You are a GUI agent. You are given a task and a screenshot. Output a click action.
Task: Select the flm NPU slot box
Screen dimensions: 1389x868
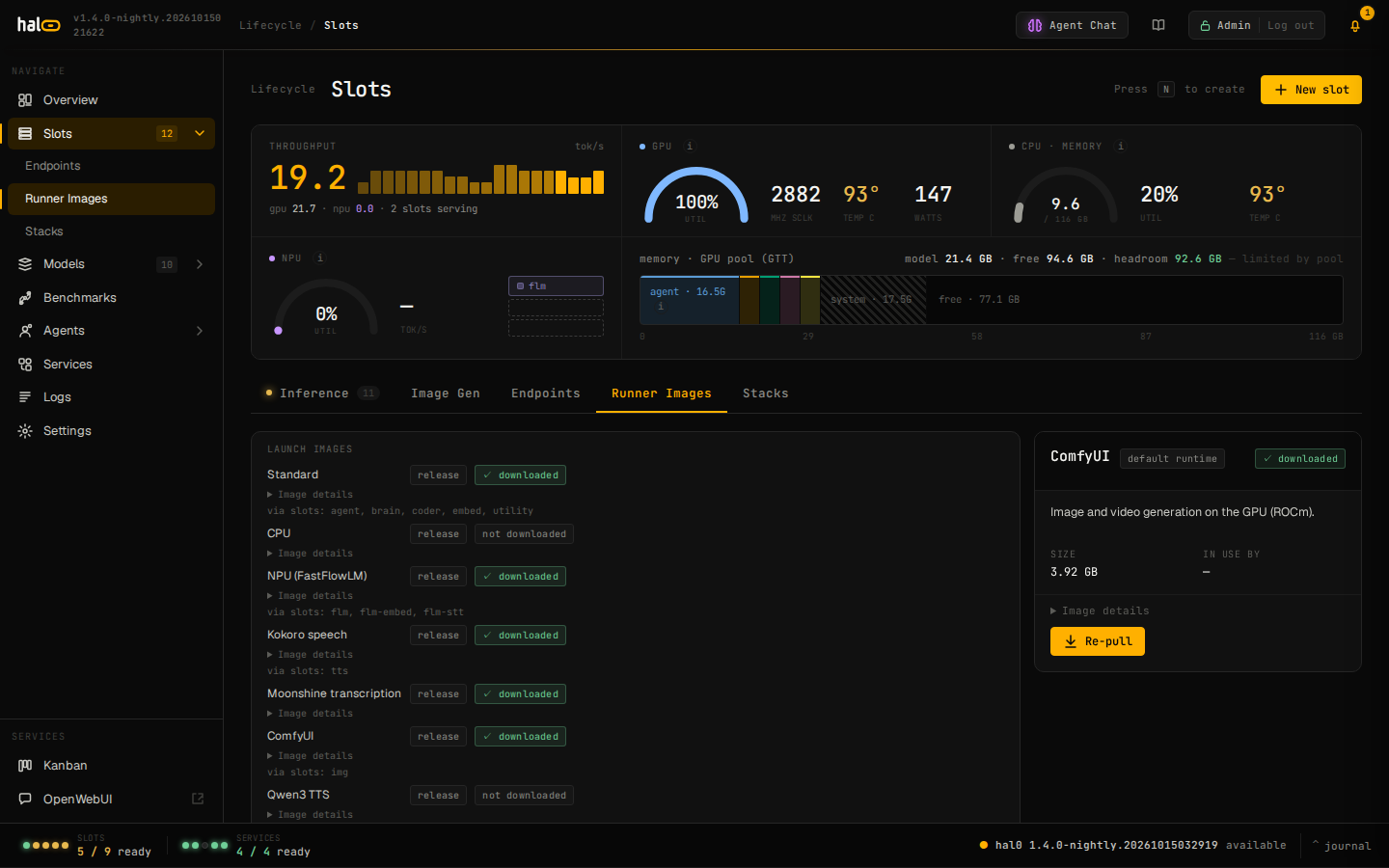pos(556,285)
